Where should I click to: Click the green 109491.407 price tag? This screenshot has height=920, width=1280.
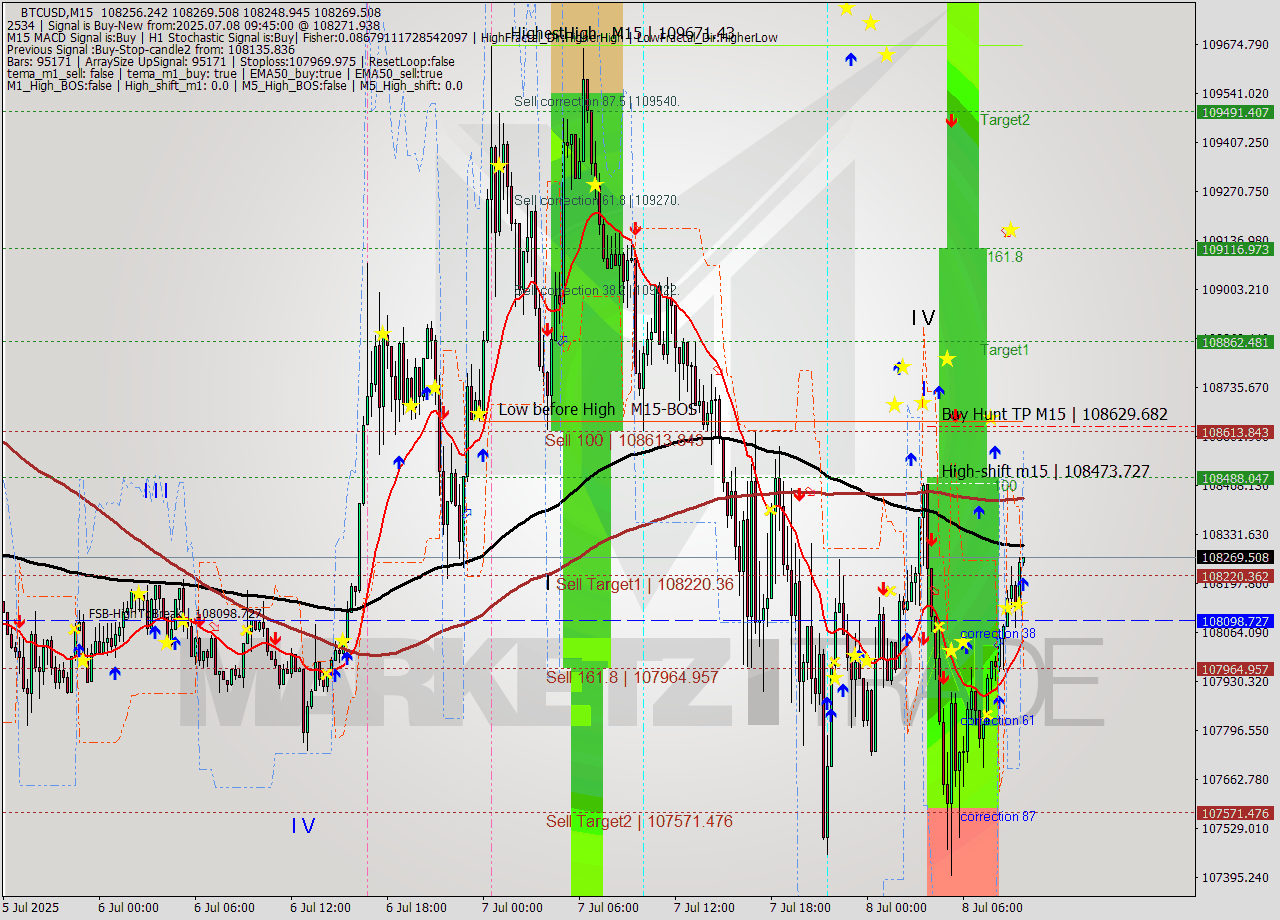click(x=1236, y=113)
